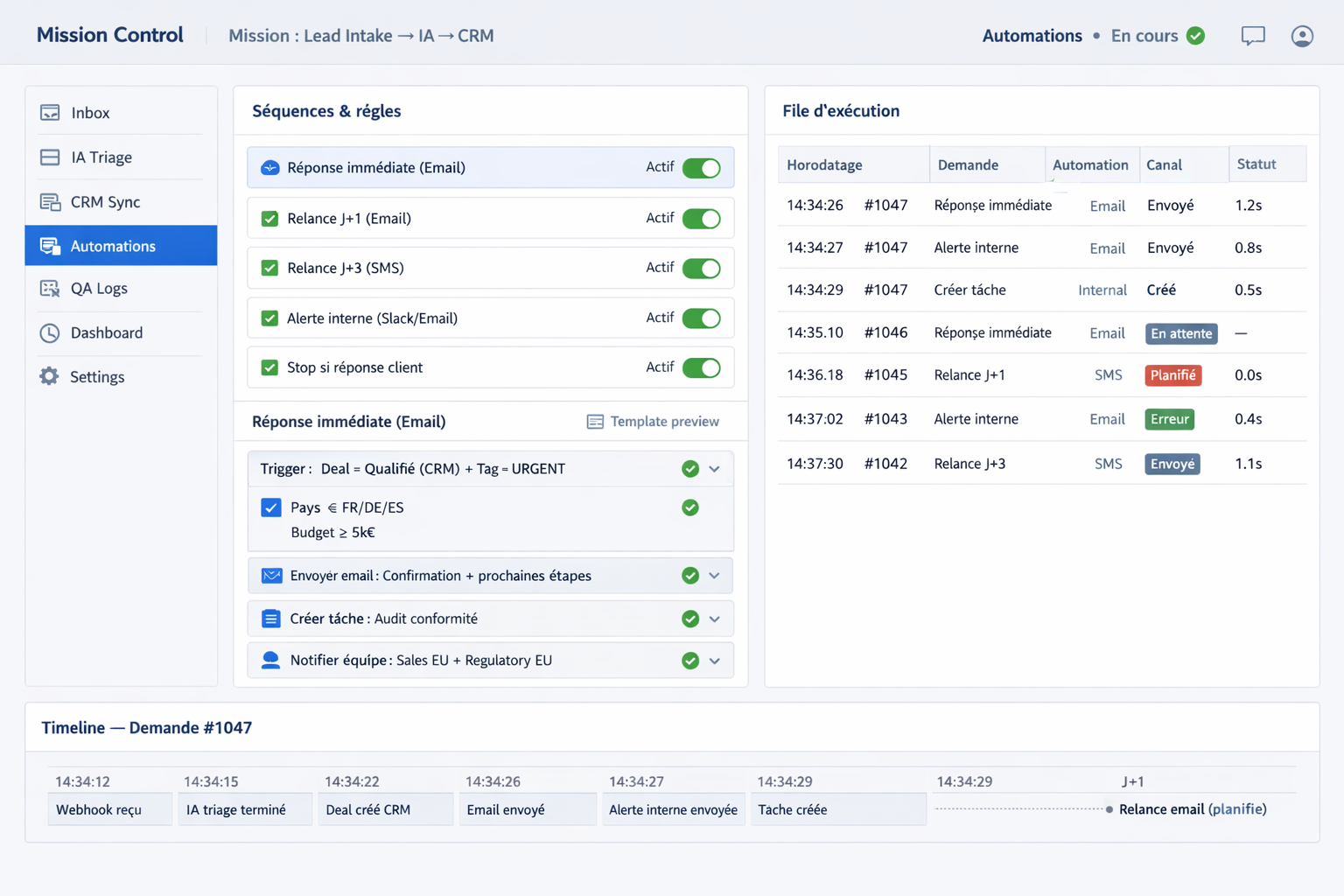This screenshot has height=896, width=1344.
Task: Click the envelope icon beside Envoyer email
Action: 271,576
